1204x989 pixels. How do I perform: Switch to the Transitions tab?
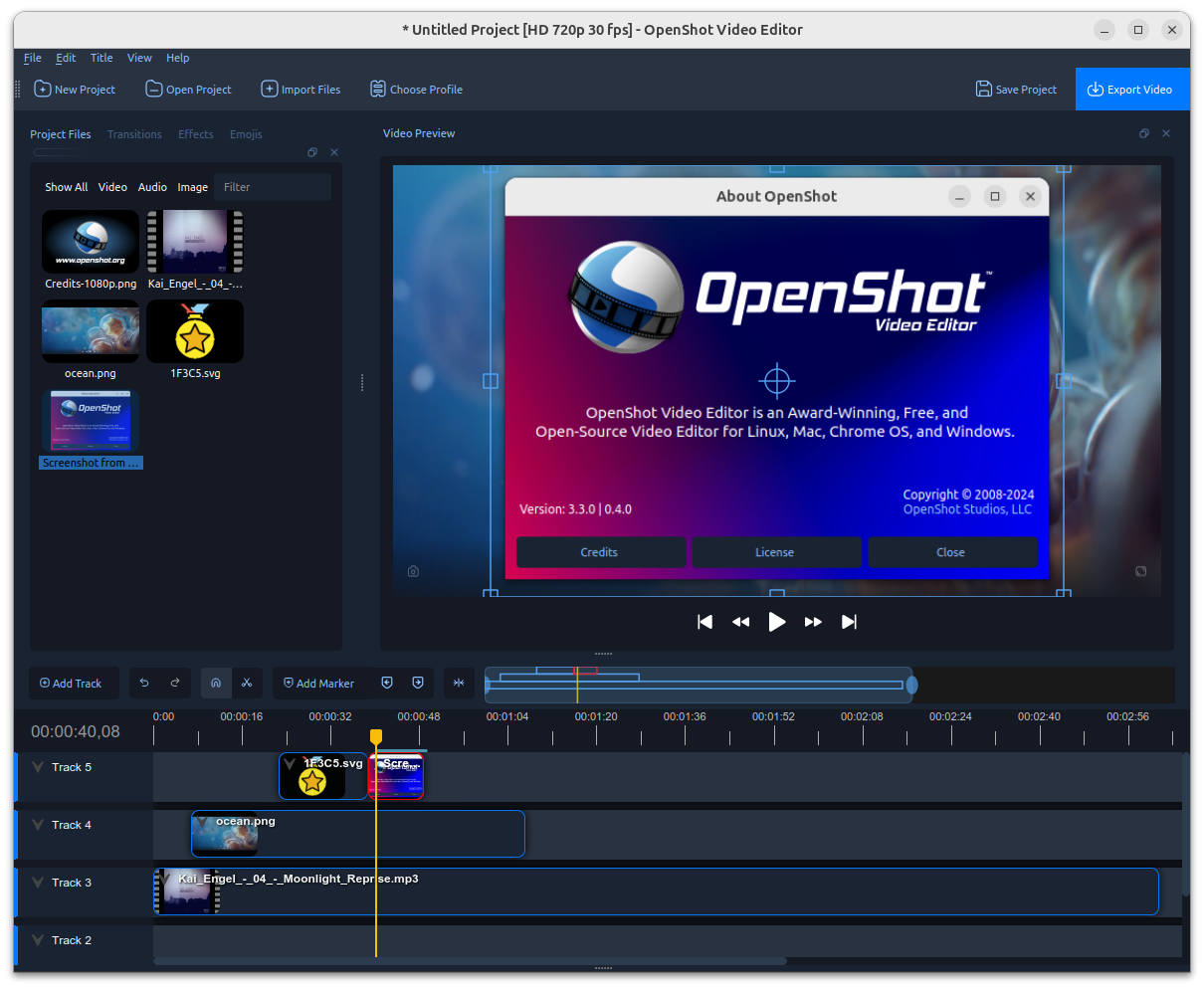(x=134, y=133)
